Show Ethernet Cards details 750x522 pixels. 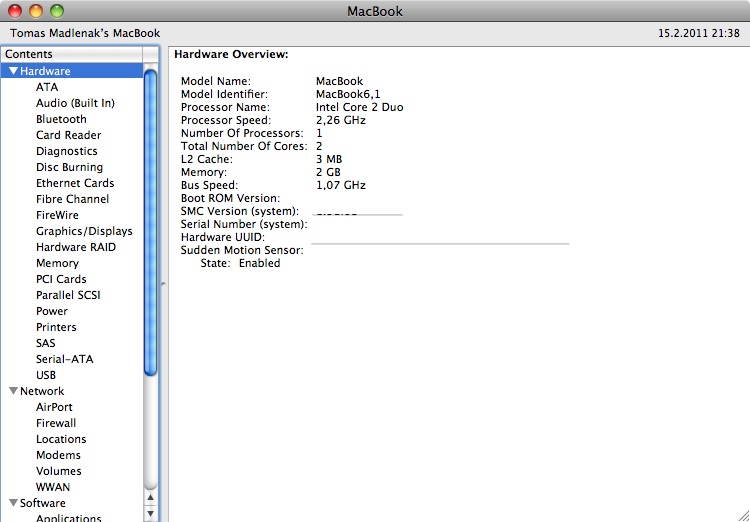(x=75, y=183)
